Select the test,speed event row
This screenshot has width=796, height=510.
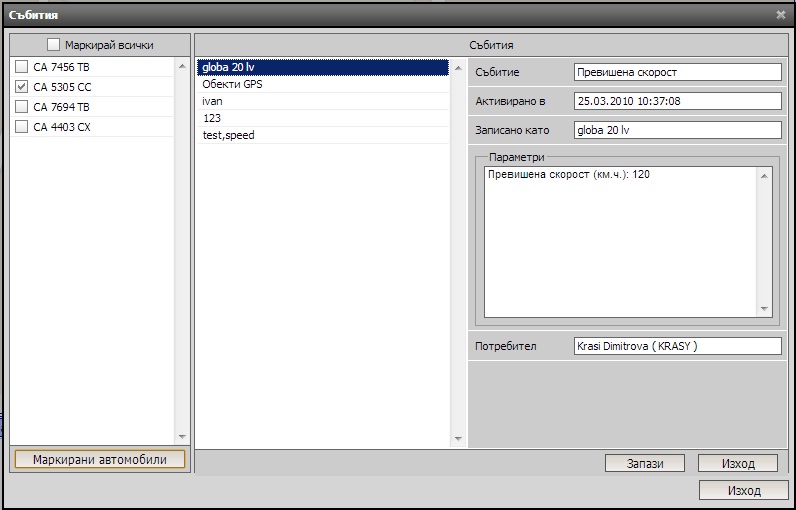pos(323,135)
